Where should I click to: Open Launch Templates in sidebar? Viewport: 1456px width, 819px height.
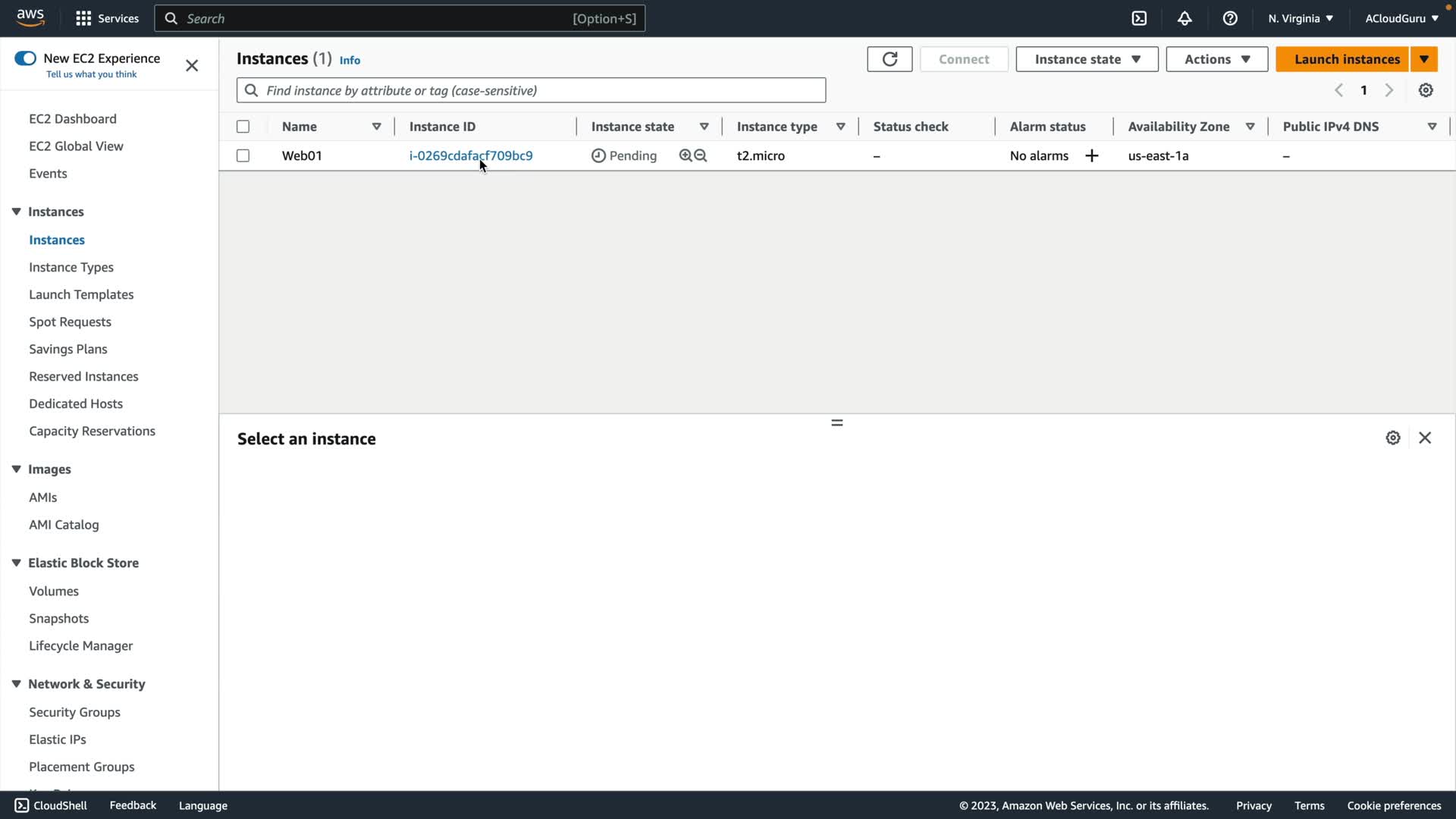tap(81, 294)
